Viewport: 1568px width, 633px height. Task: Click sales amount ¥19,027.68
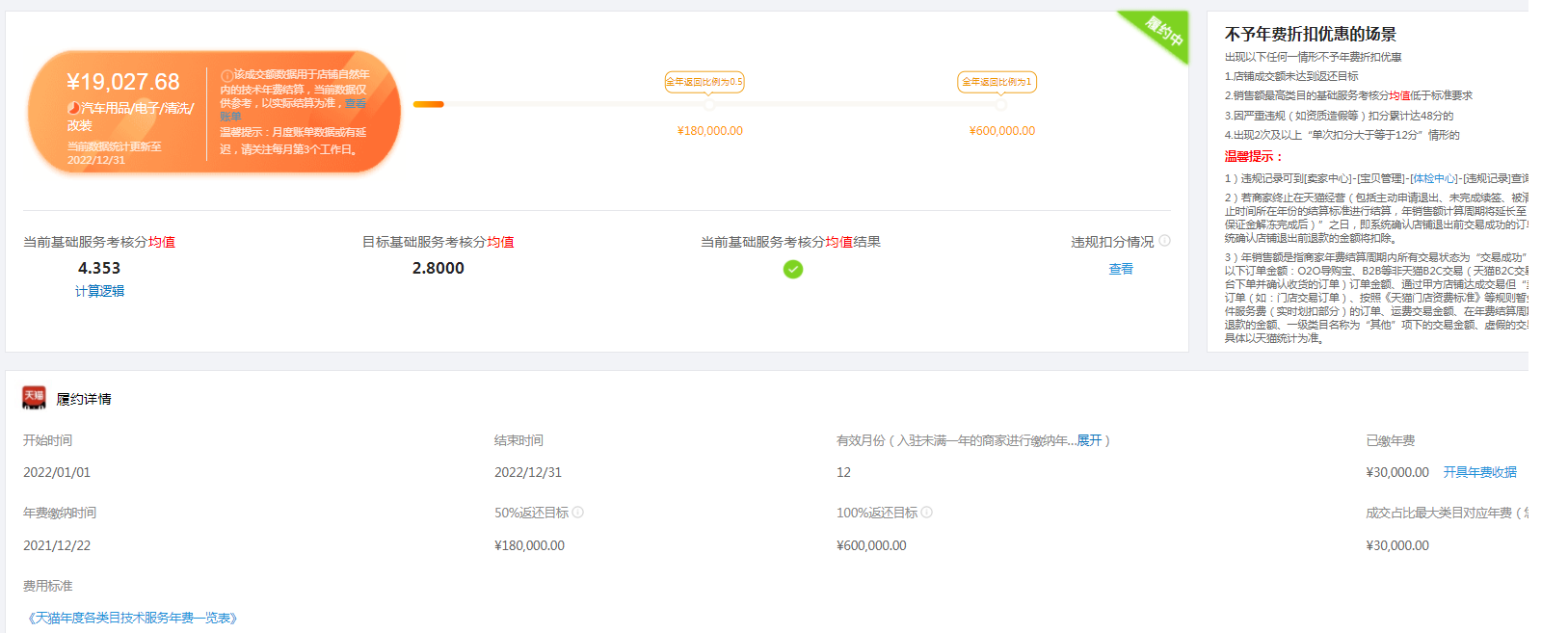tap(123, 82)
